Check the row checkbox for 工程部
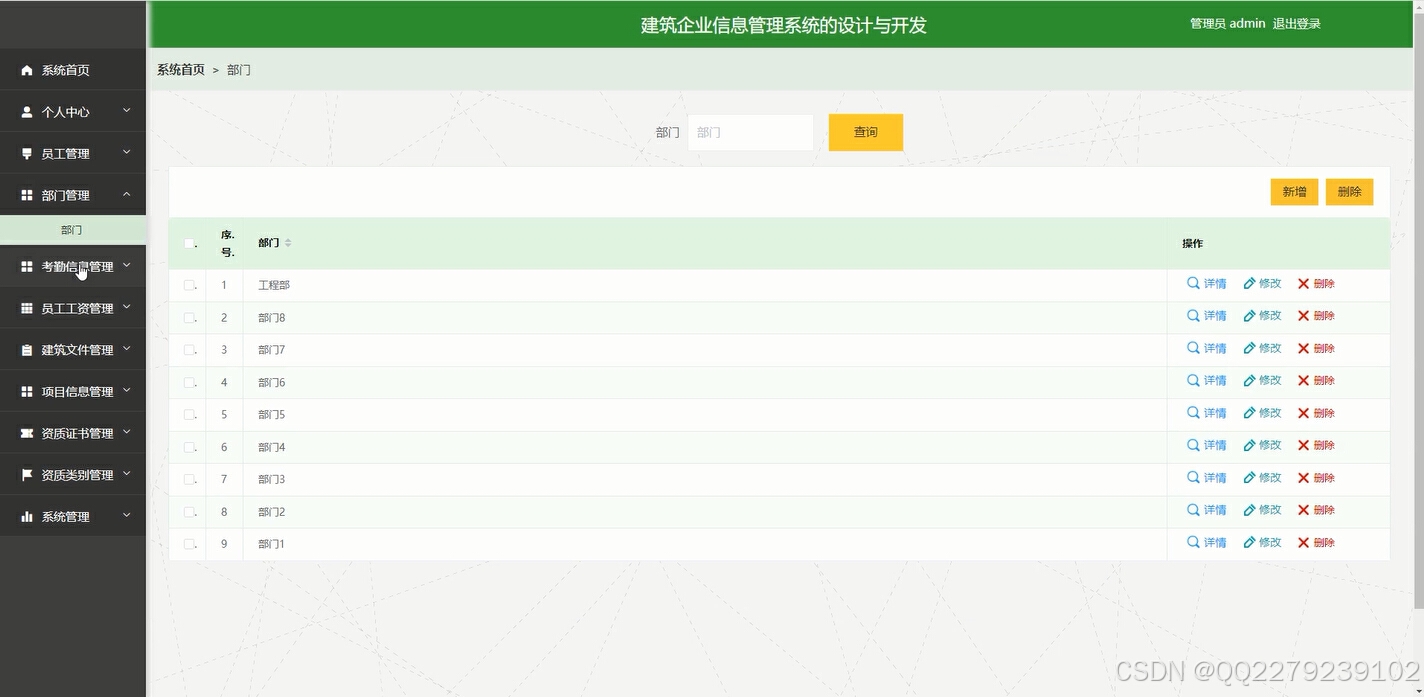 click(x=187, y=284)
